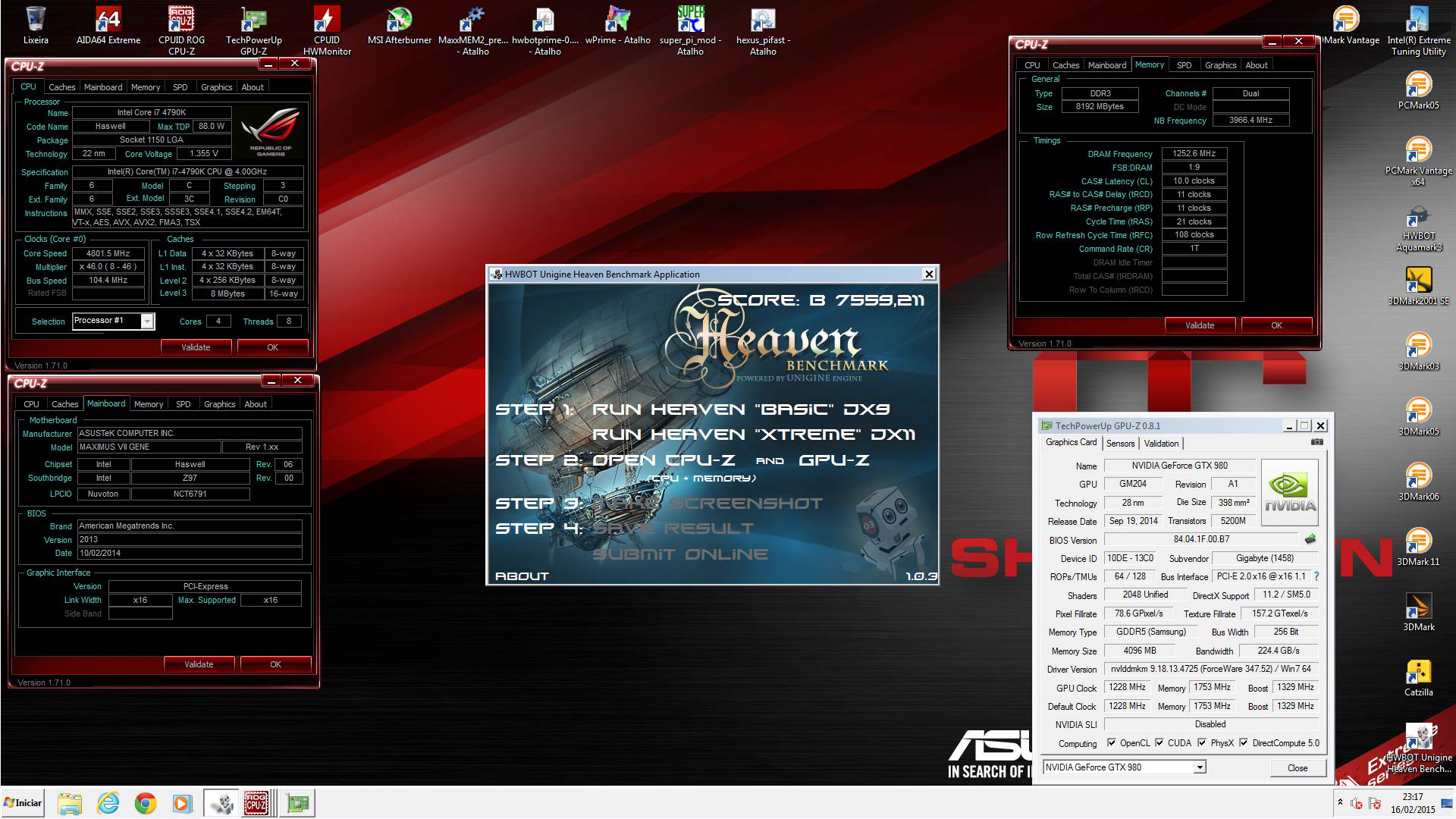Open Graphics tab in Mainboard CPU-Z window

pos(219,404)
